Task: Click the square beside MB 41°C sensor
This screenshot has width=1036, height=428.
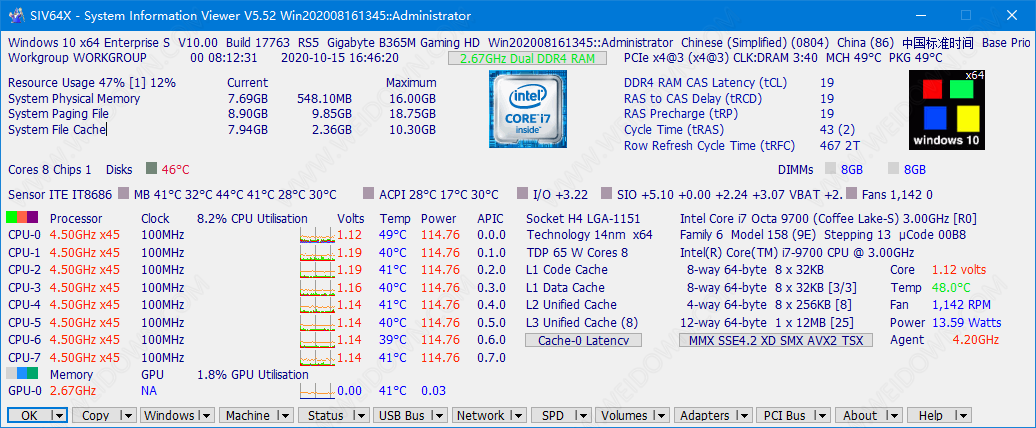Action: point(123,194)
